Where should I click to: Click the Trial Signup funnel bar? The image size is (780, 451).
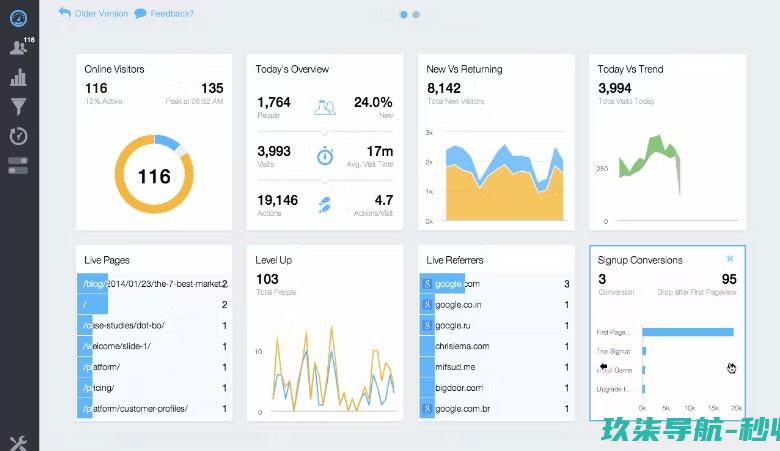click(644, 351)
